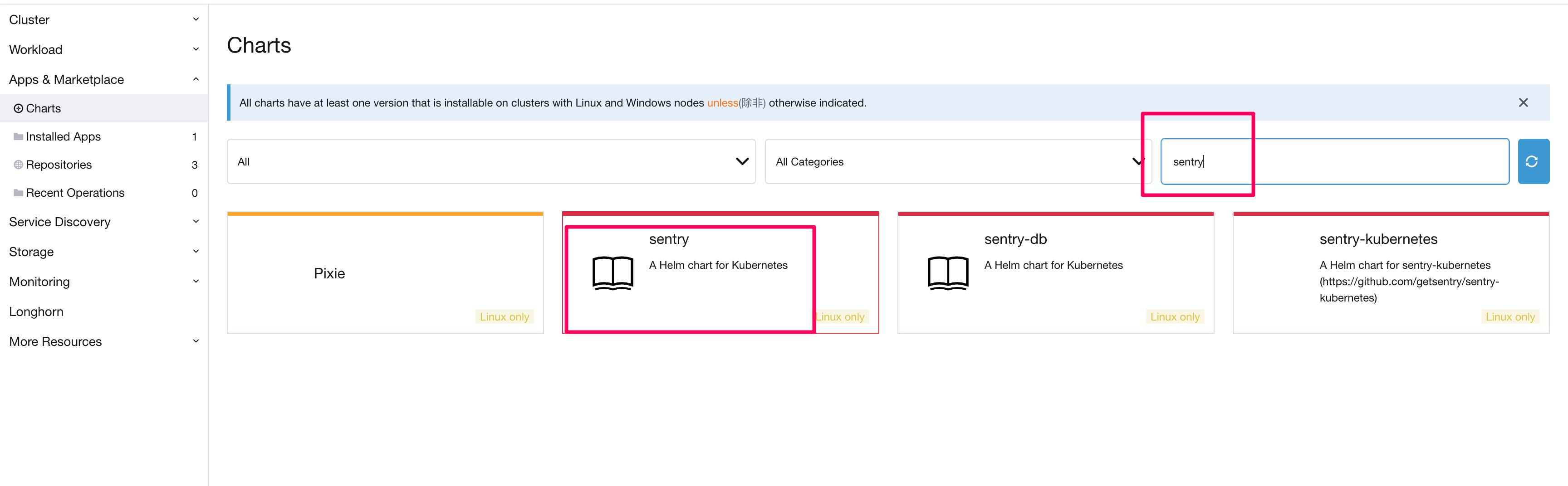The width and height of the screenshot is (1568, 486).
Task: Click the Installed Apps count 1
Action: (x=194, y=136)
